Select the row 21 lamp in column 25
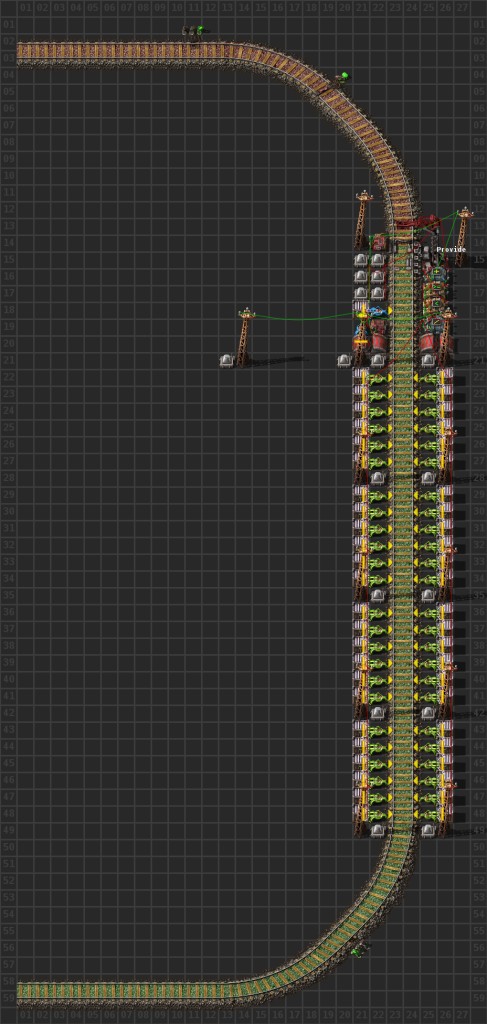Screen dimensions: 487x1024 (428, 360)
